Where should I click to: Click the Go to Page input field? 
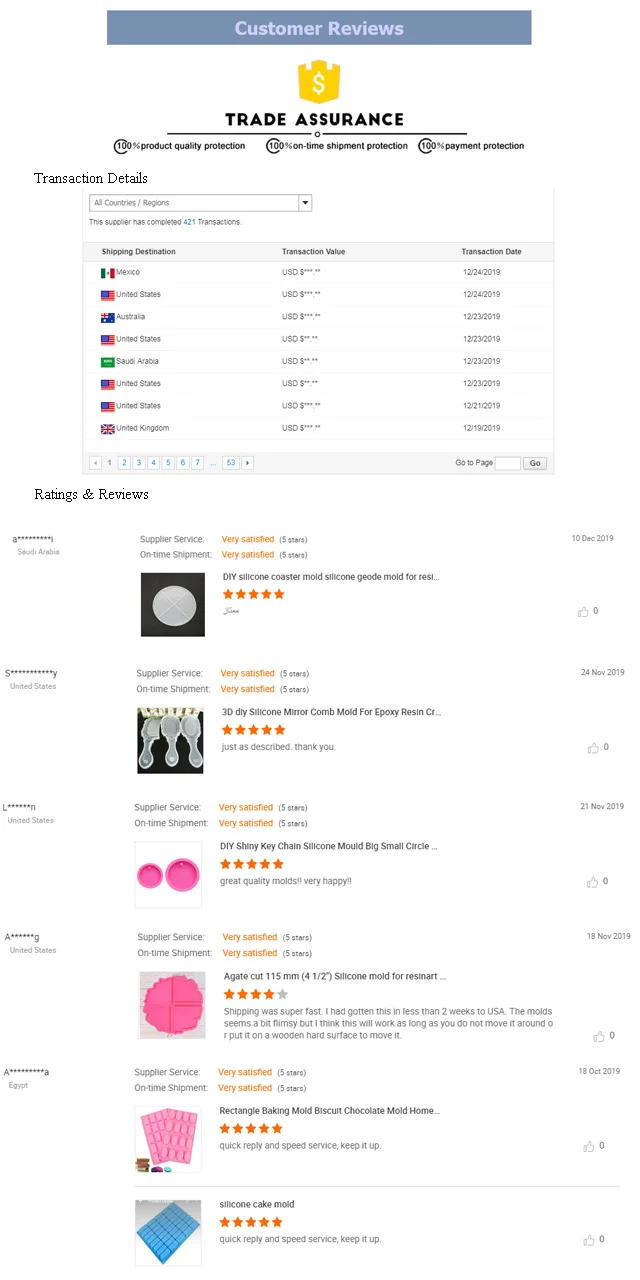pos(507,463)
